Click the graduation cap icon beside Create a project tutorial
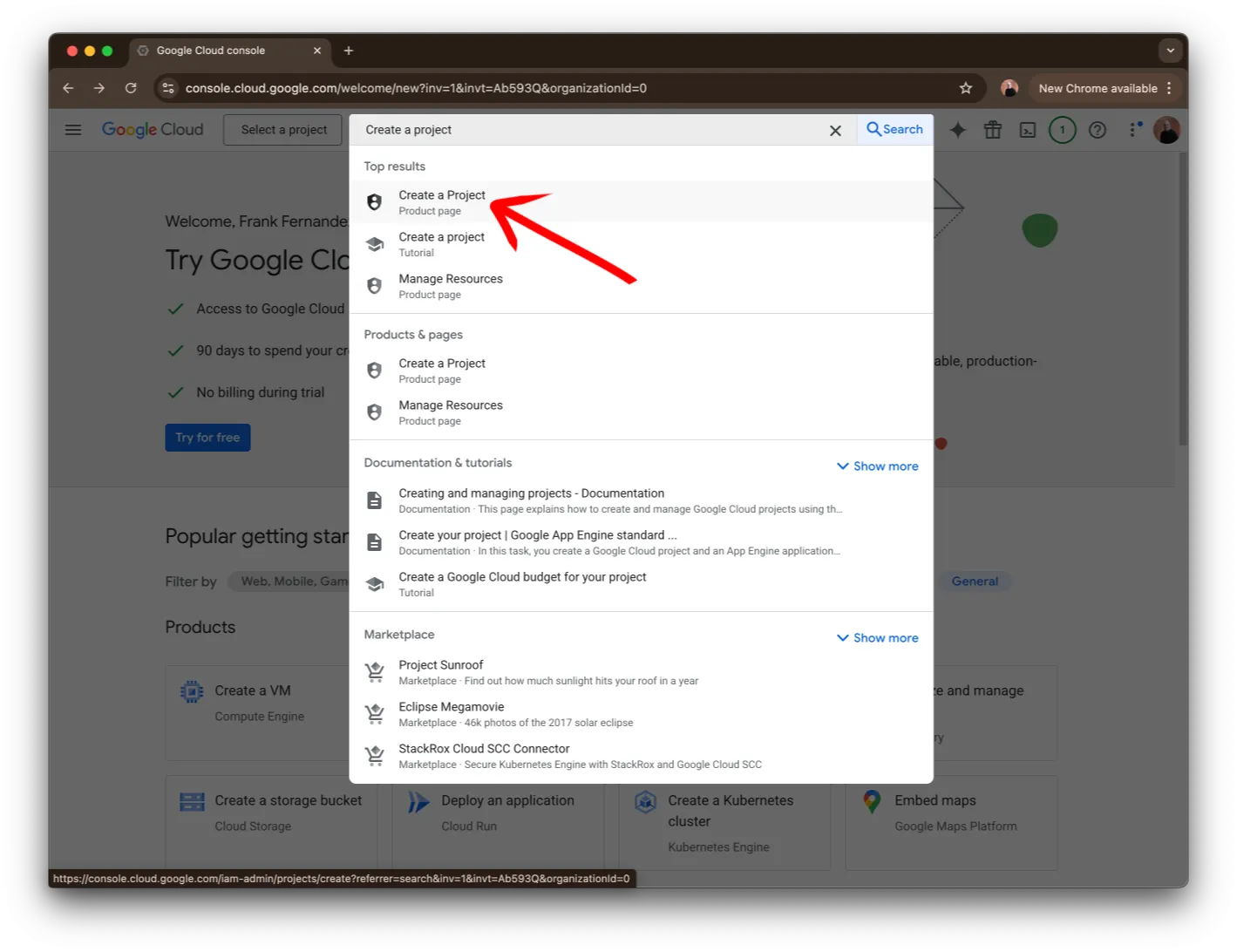 click(375, 244)
